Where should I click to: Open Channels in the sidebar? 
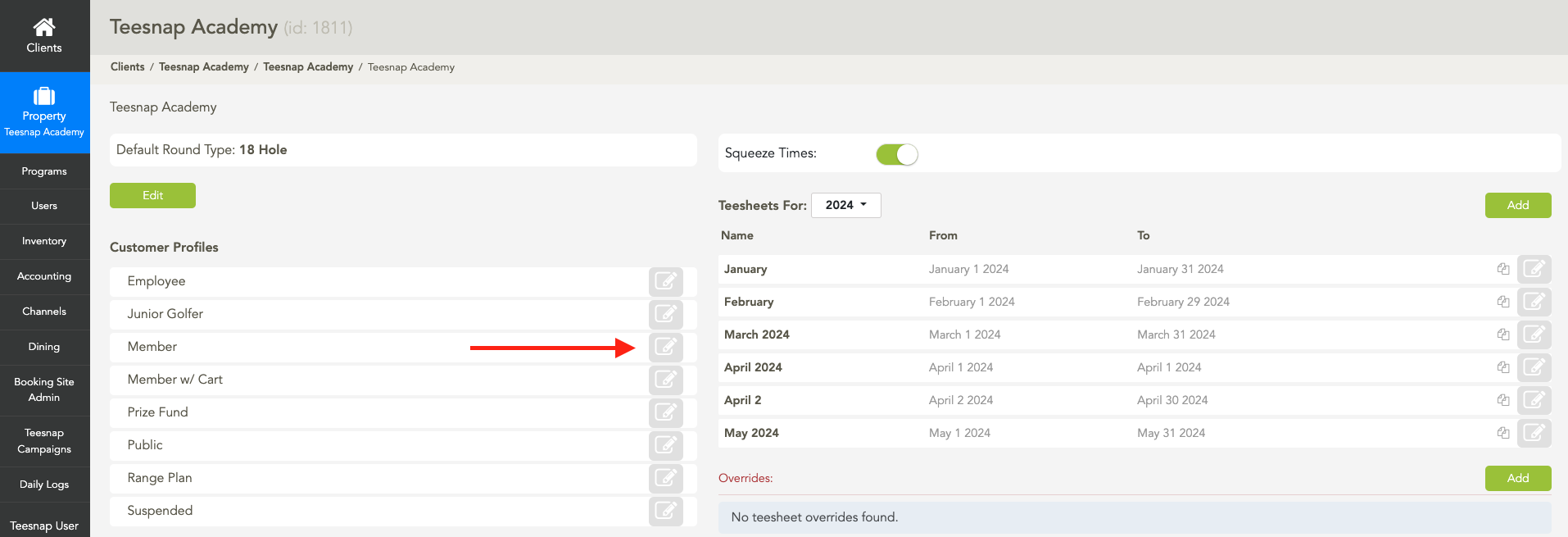pos(44,312)
